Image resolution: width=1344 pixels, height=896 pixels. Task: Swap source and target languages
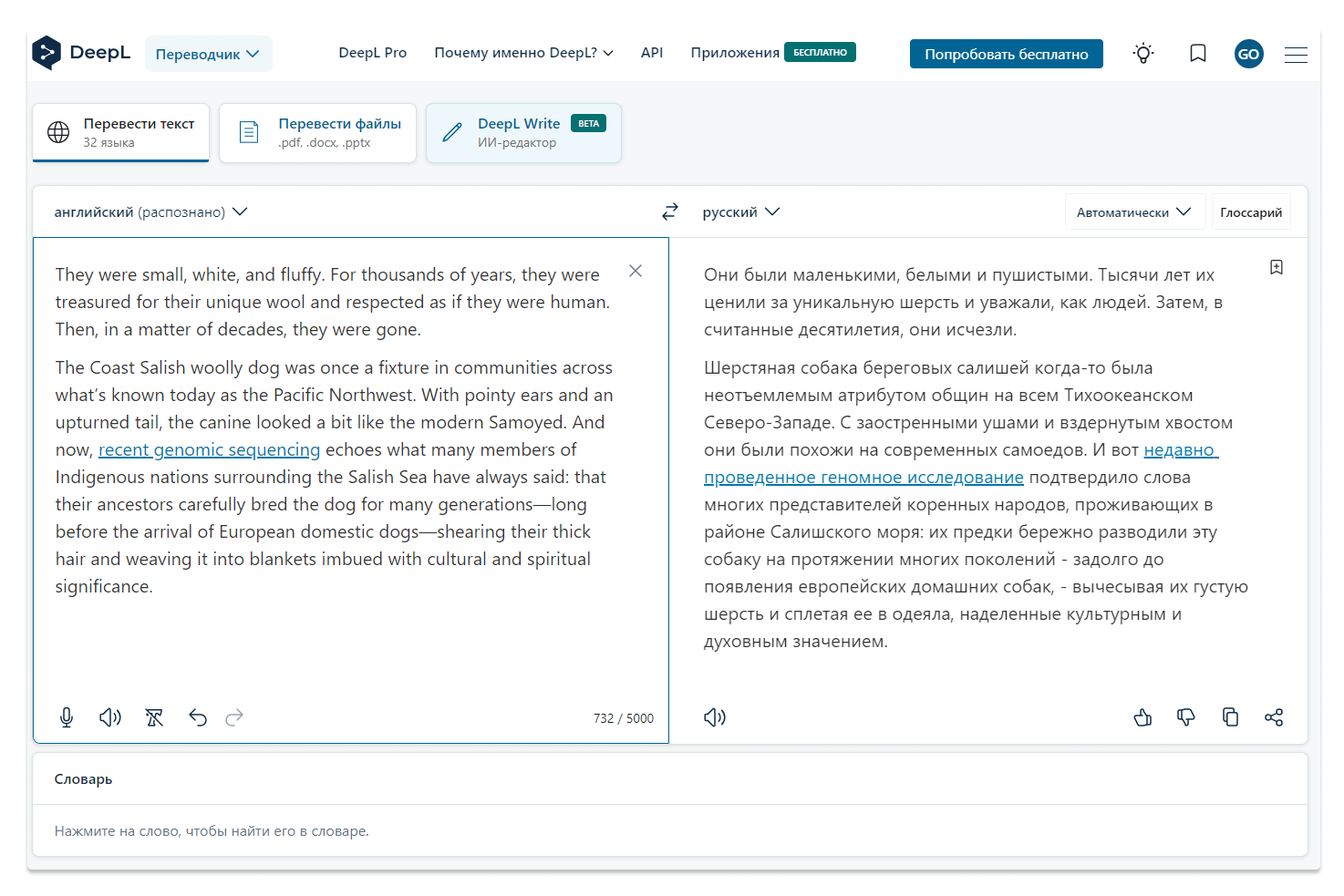point(670,211)
